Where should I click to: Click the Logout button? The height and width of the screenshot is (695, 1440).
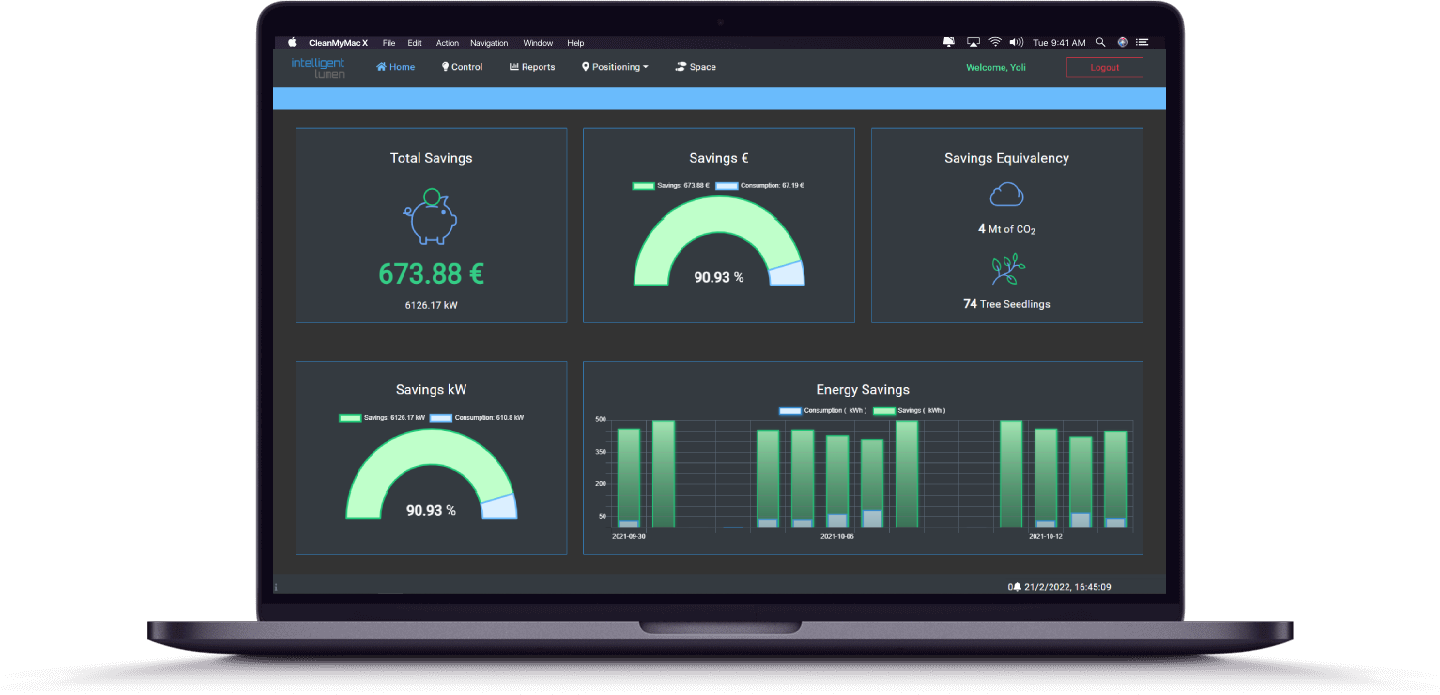click(1104, 67)
